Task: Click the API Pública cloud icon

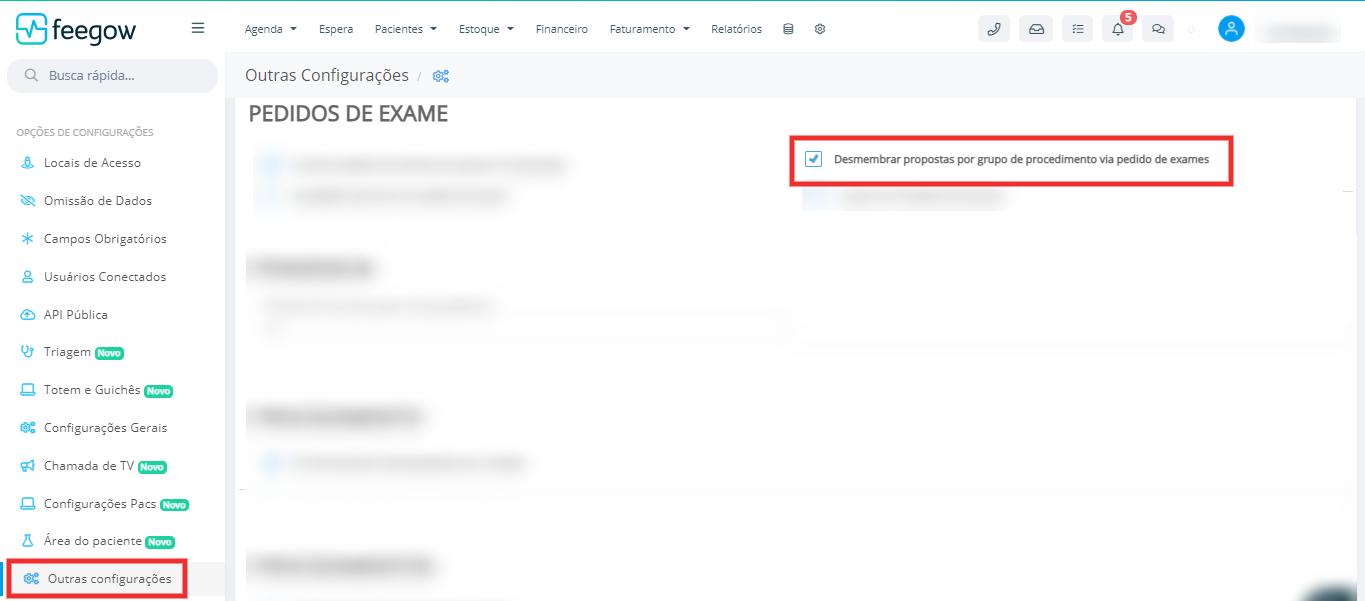Action: click(x=27, y=315)
